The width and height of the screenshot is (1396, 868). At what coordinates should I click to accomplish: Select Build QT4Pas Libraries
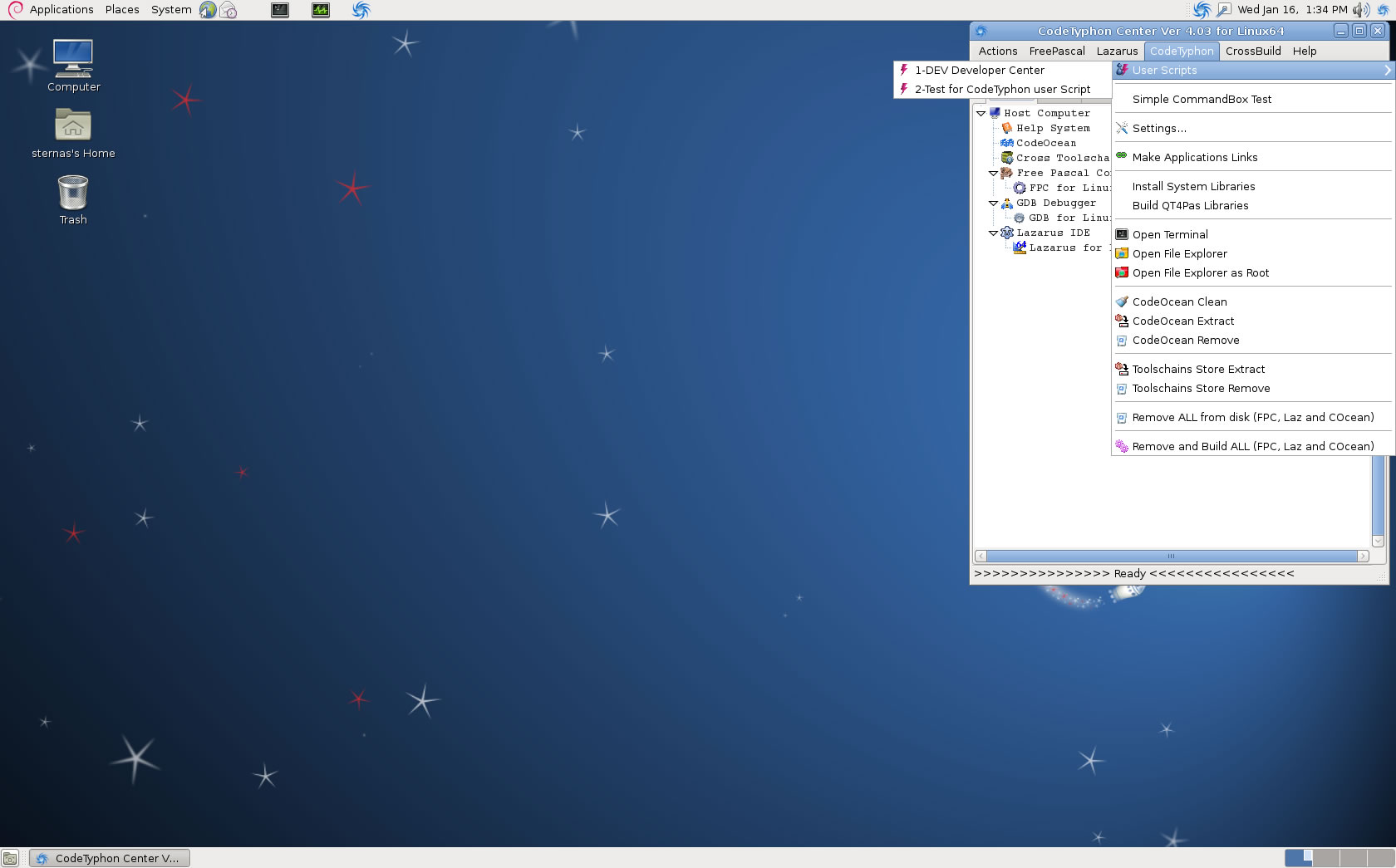[x=1253, y=205]
